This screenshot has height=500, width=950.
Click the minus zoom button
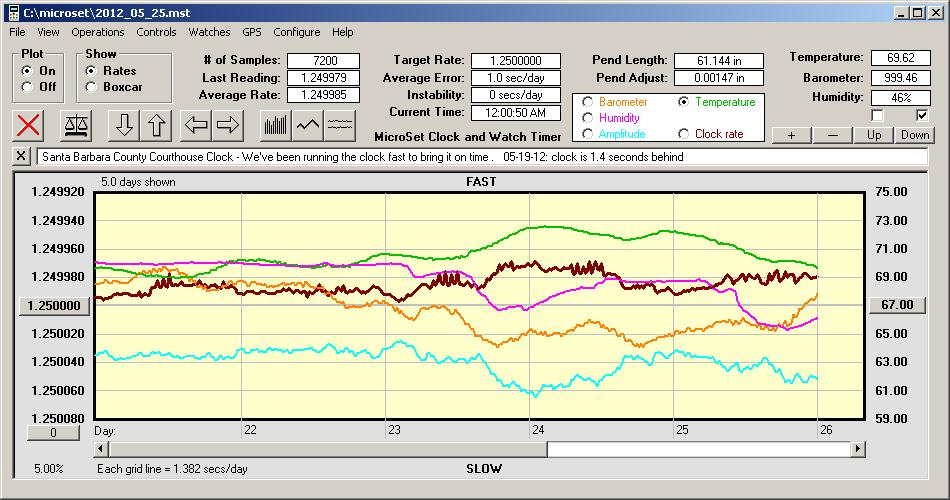[832, 135]
